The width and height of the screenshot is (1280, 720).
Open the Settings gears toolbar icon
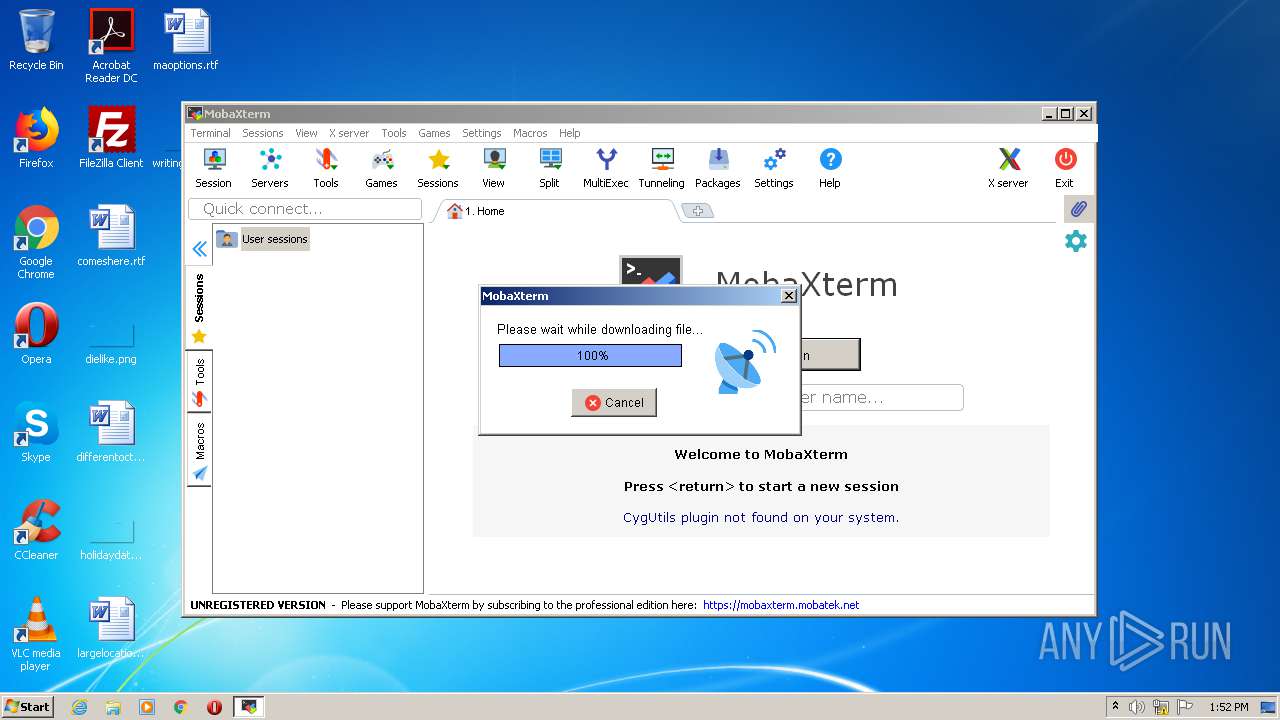[x=774, y=168]
